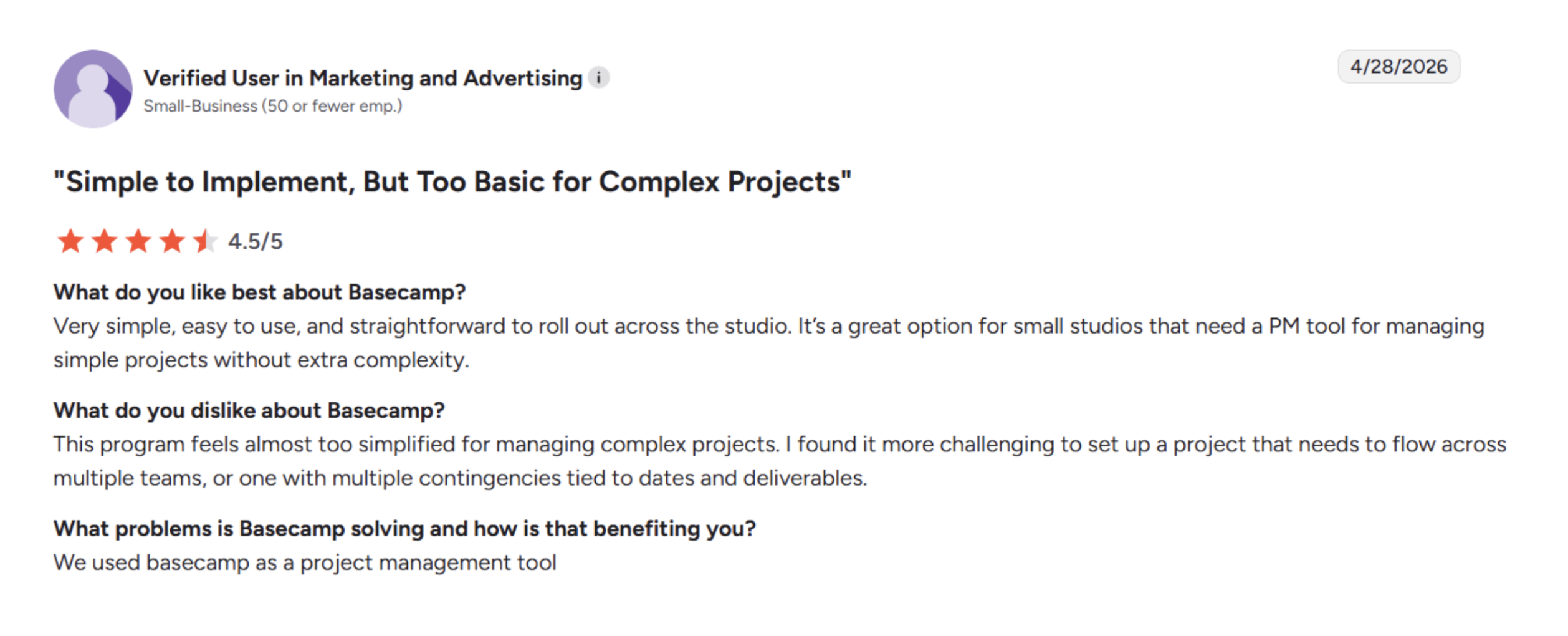Click "We used basecamp as a project management tool"
The height and width of the screenshot is (636, 1568).
305,563
